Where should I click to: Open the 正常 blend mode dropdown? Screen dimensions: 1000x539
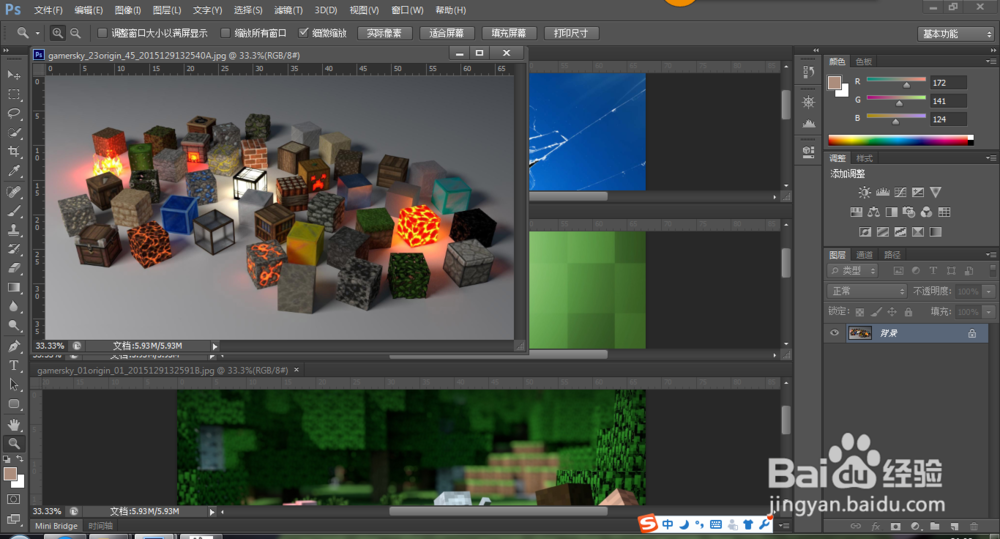coord(867,291)
